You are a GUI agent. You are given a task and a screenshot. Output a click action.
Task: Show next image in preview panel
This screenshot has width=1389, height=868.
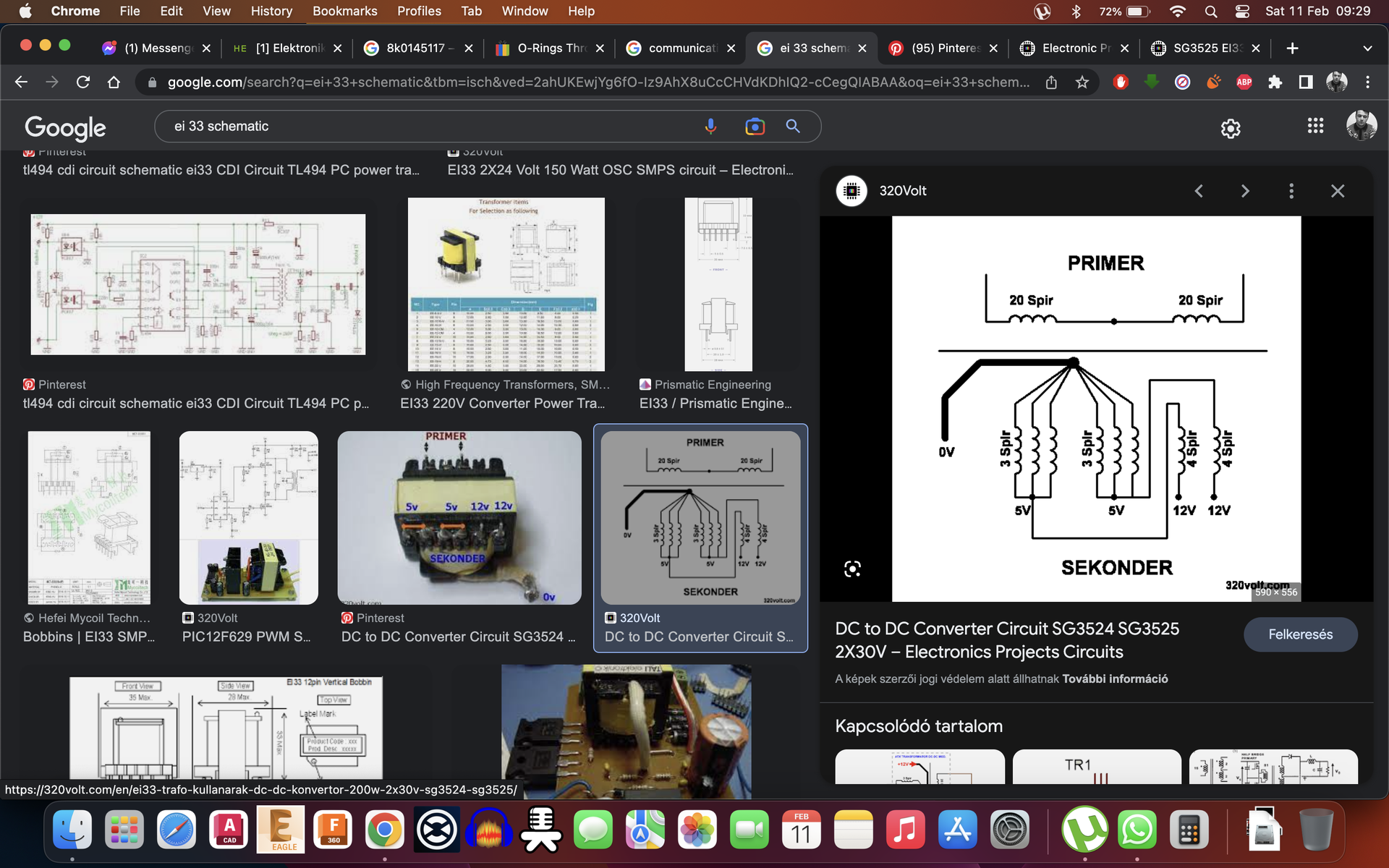coord(1244,191)
